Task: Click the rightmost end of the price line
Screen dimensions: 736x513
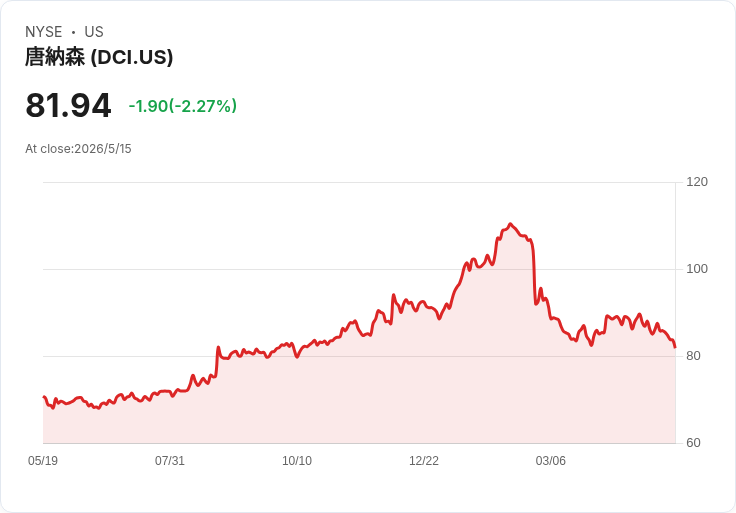Action: point(675,347)
